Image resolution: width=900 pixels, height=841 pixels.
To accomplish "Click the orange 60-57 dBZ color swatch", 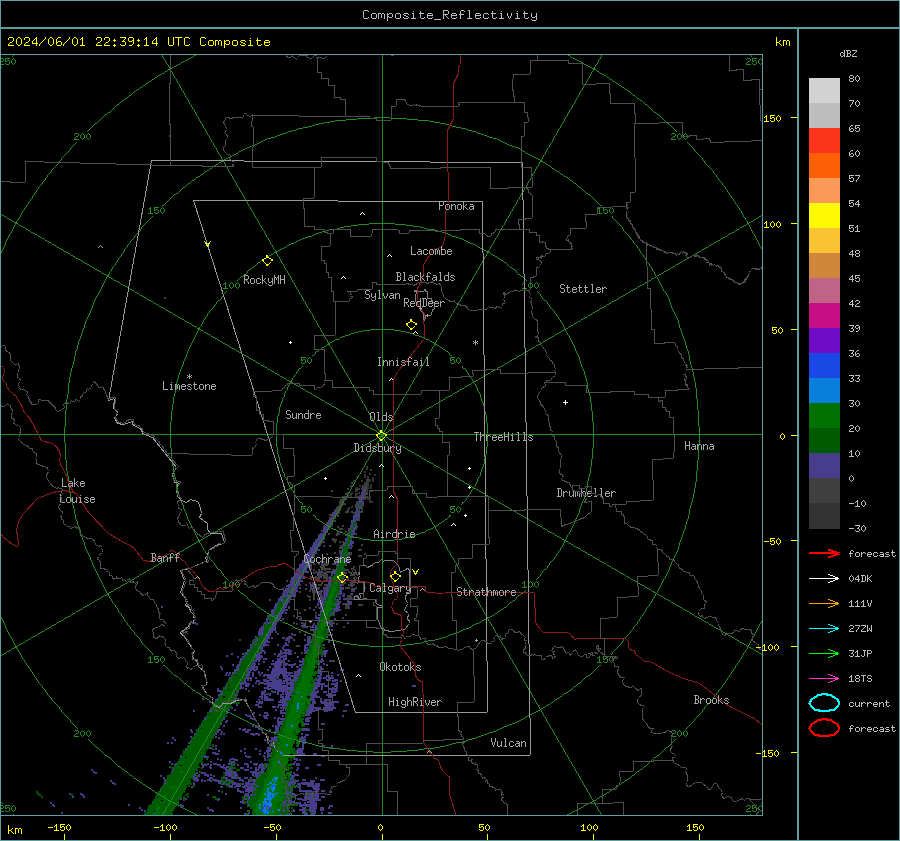I will 824,166.
